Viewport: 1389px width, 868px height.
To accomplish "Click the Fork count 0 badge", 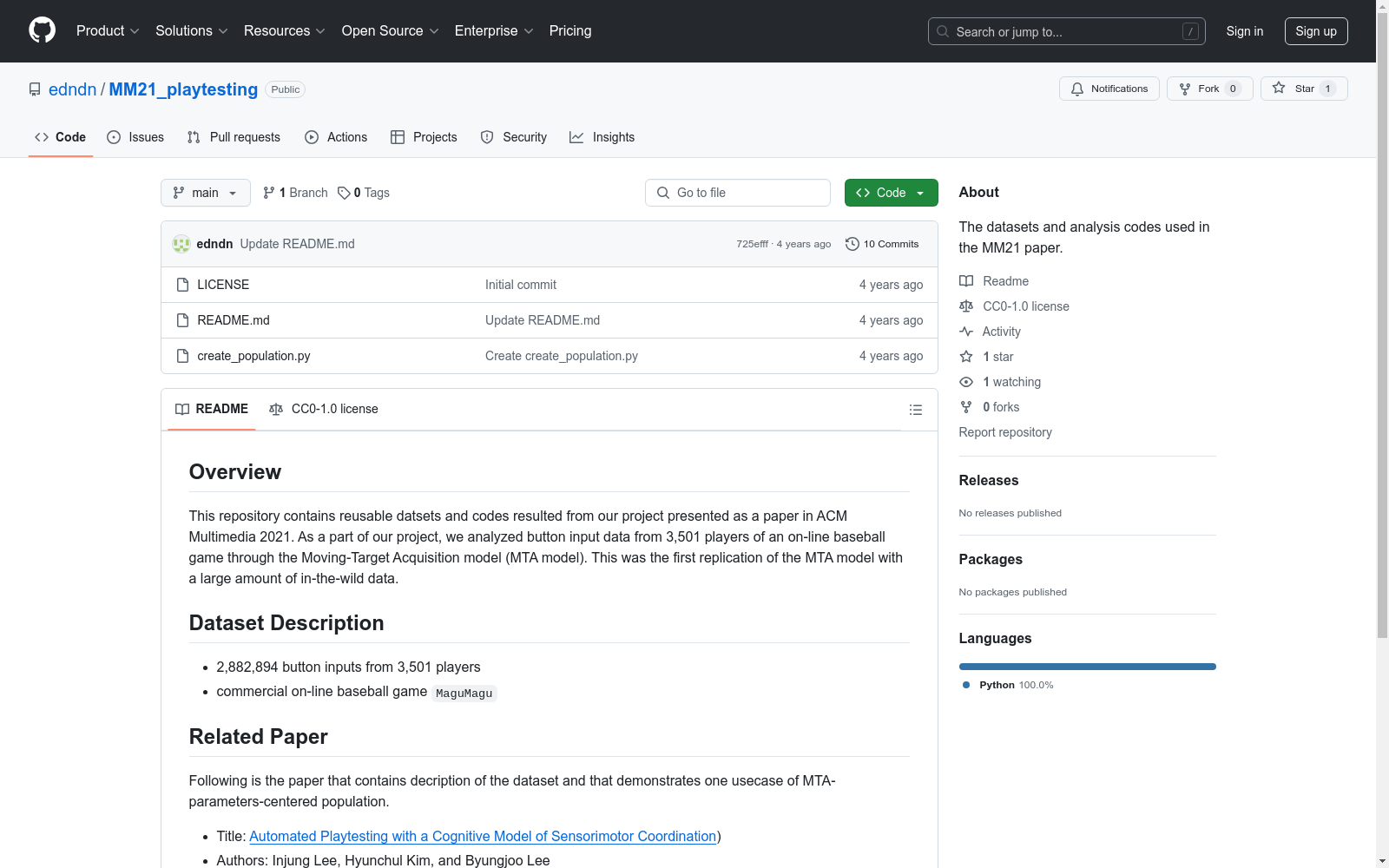I will [1233, 89].
